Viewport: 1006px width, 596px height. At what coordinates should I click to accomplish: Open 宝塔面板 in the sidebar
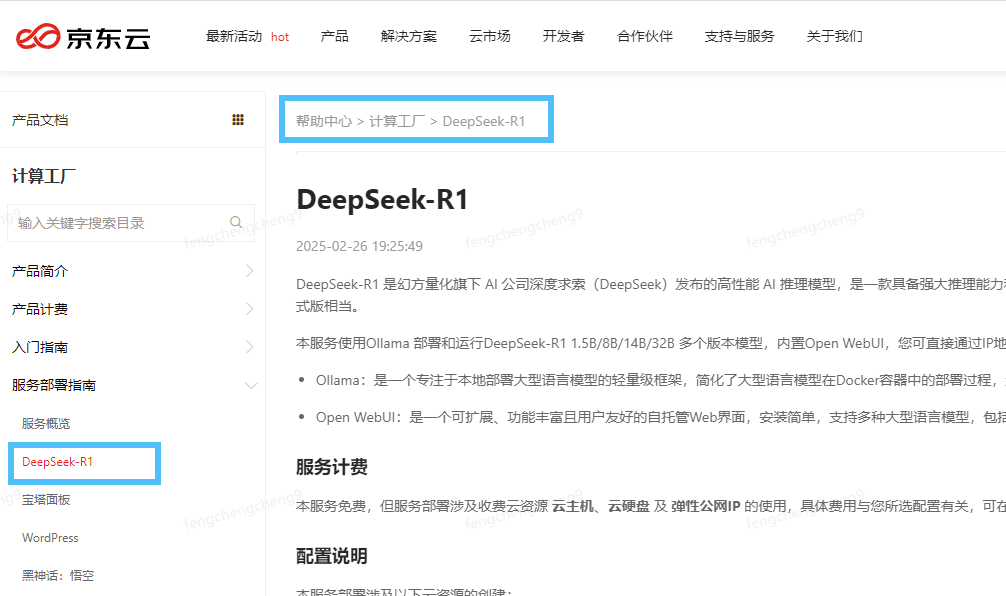pyautogui.click(x=46, y=500)
